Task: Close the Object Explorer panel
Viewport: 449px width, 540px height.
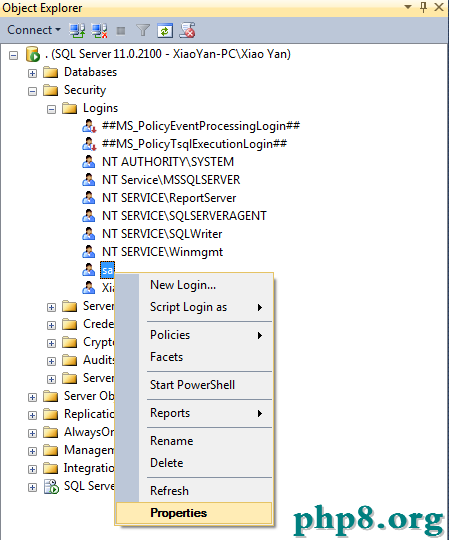Action: click(439, 7)
